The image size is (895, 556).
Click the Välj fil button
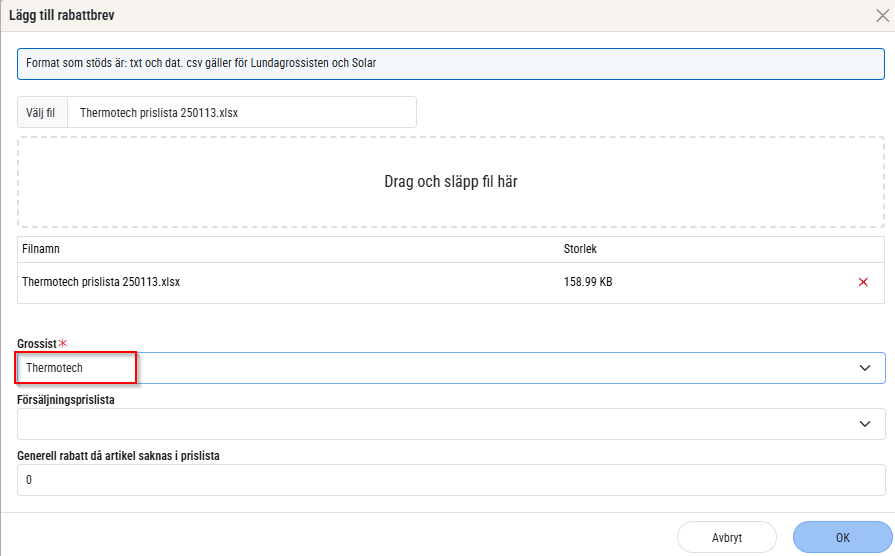tap(43, 113)
